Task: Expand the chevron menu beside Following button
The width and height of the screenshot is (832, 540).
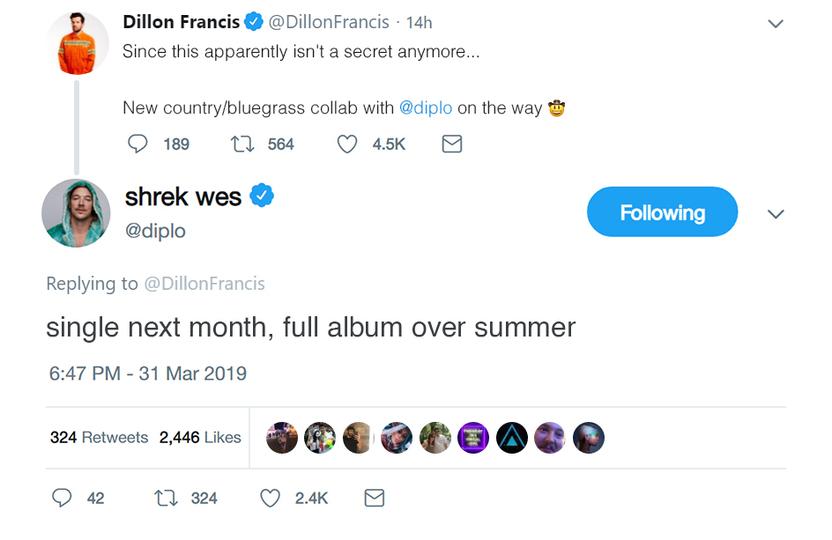Action: (775, 214)
